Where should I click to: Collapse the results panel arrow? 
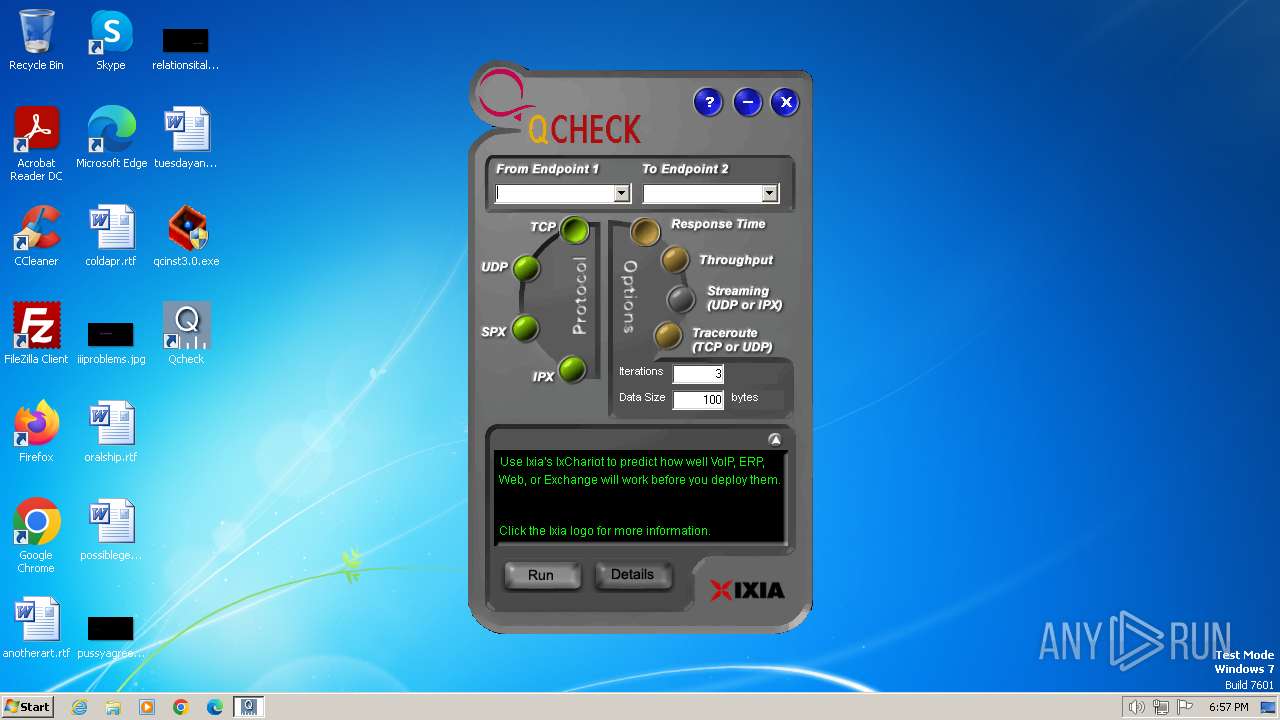pyautogui.click(x=775, y=439)
